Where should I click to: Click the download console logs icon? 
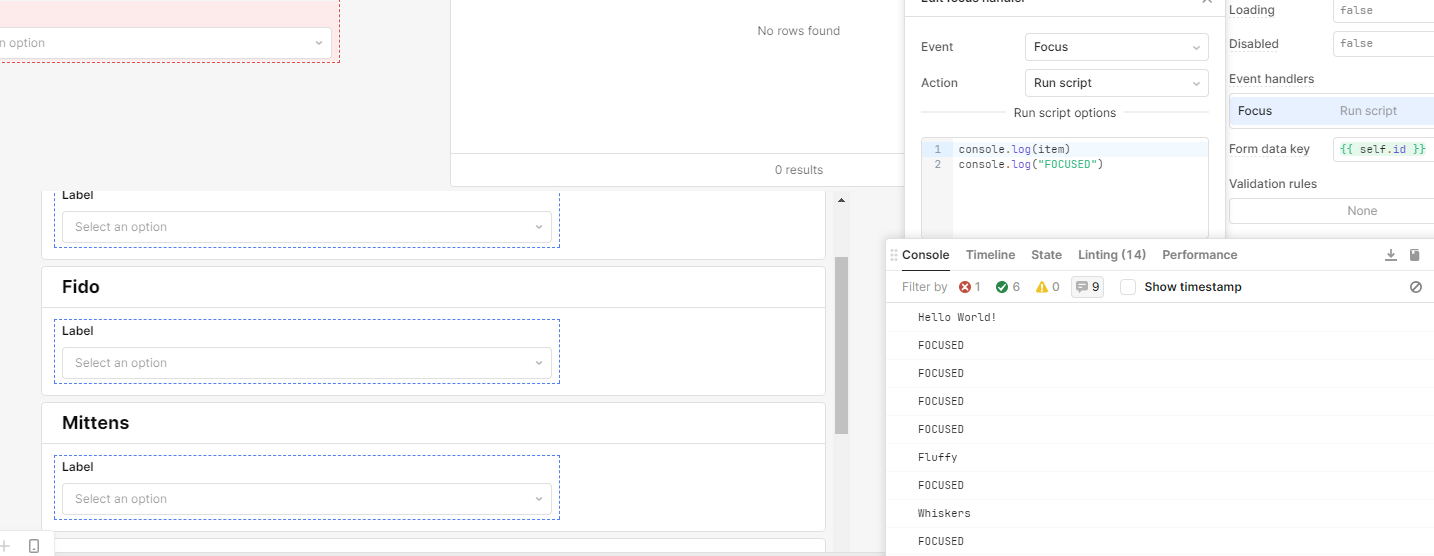pos(1390,255)
